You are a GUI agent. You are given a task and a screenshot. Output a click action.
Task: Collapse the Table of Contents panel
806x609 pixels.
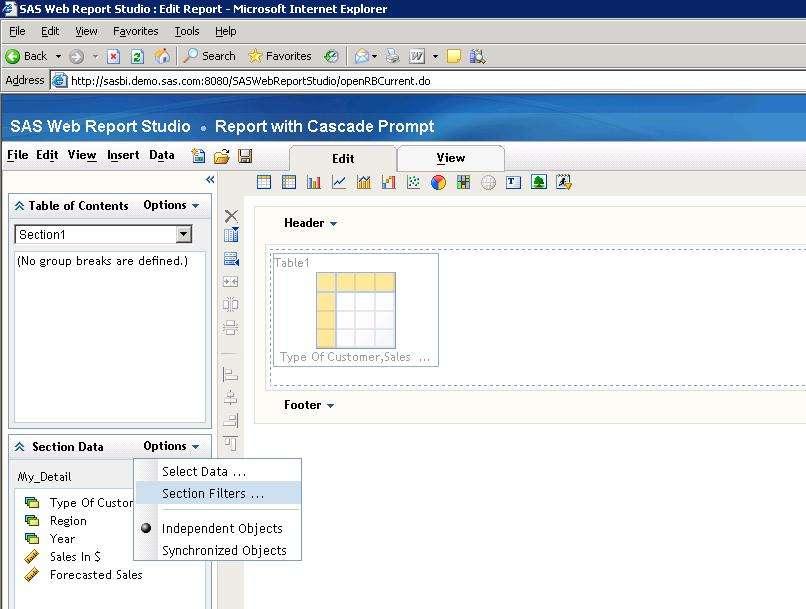click(x=20, y=206)
